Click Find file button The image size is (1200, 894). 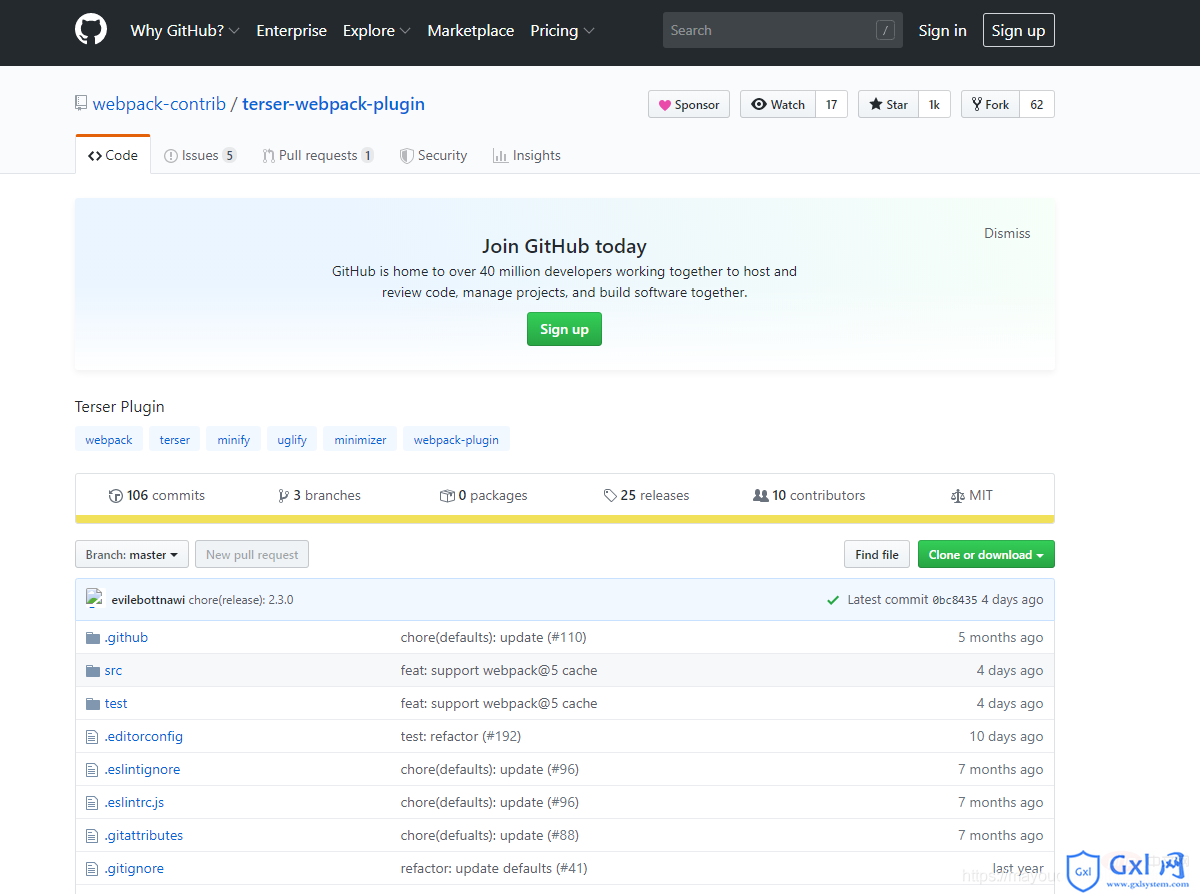tap(877, 554)
